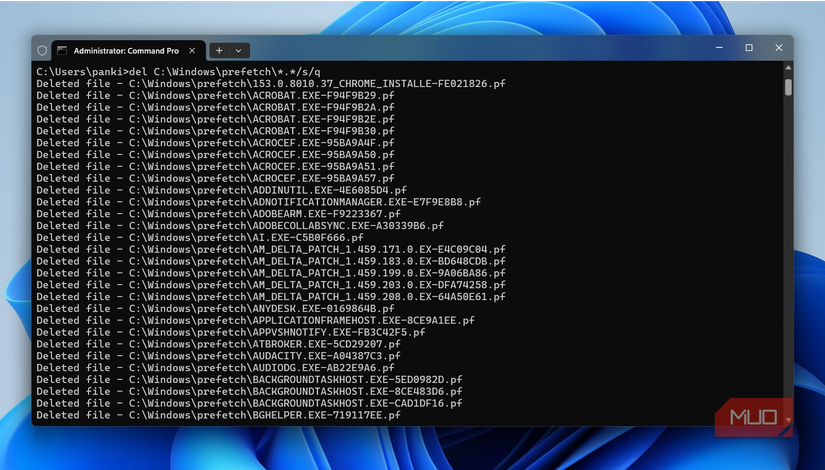Maximize the terminal window
This screenshot has width=825, height=470.
click(749, 48)
